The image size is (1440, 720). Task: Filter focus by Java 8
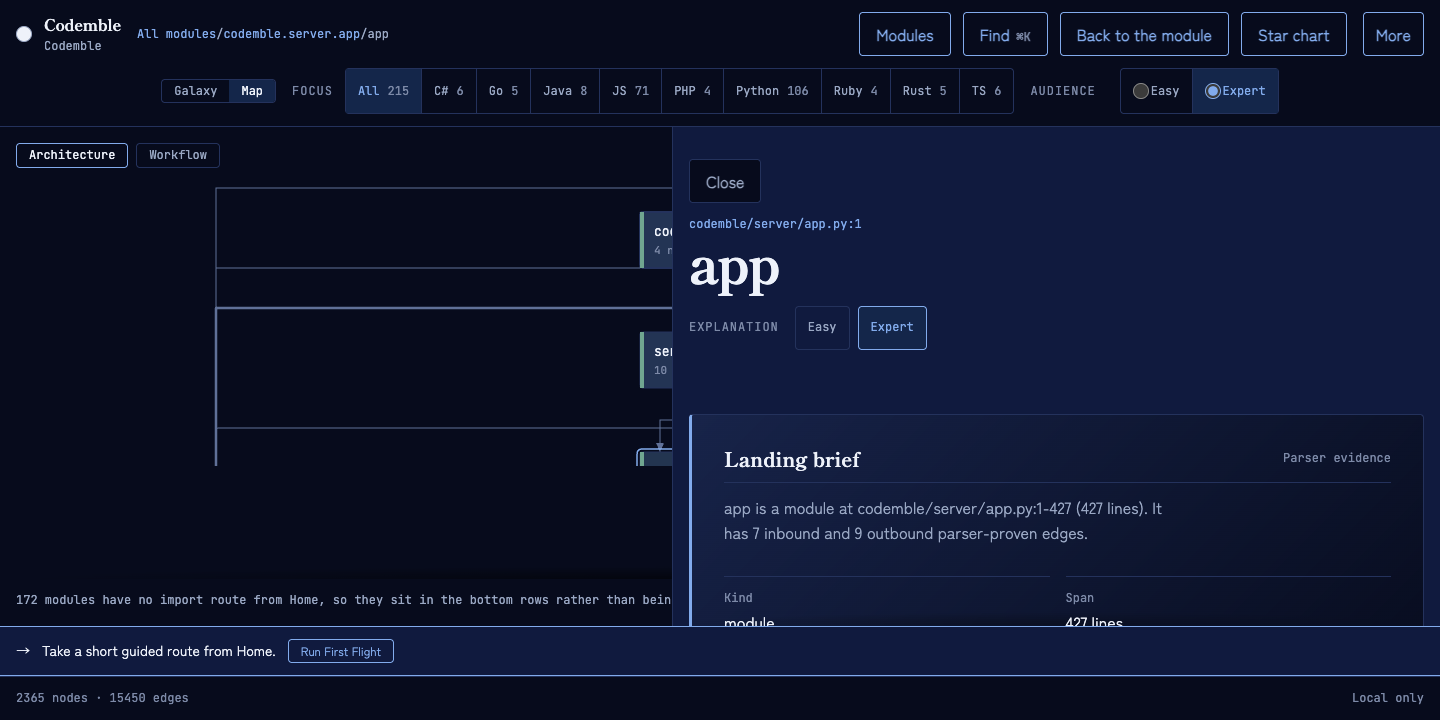coord(565,91)
